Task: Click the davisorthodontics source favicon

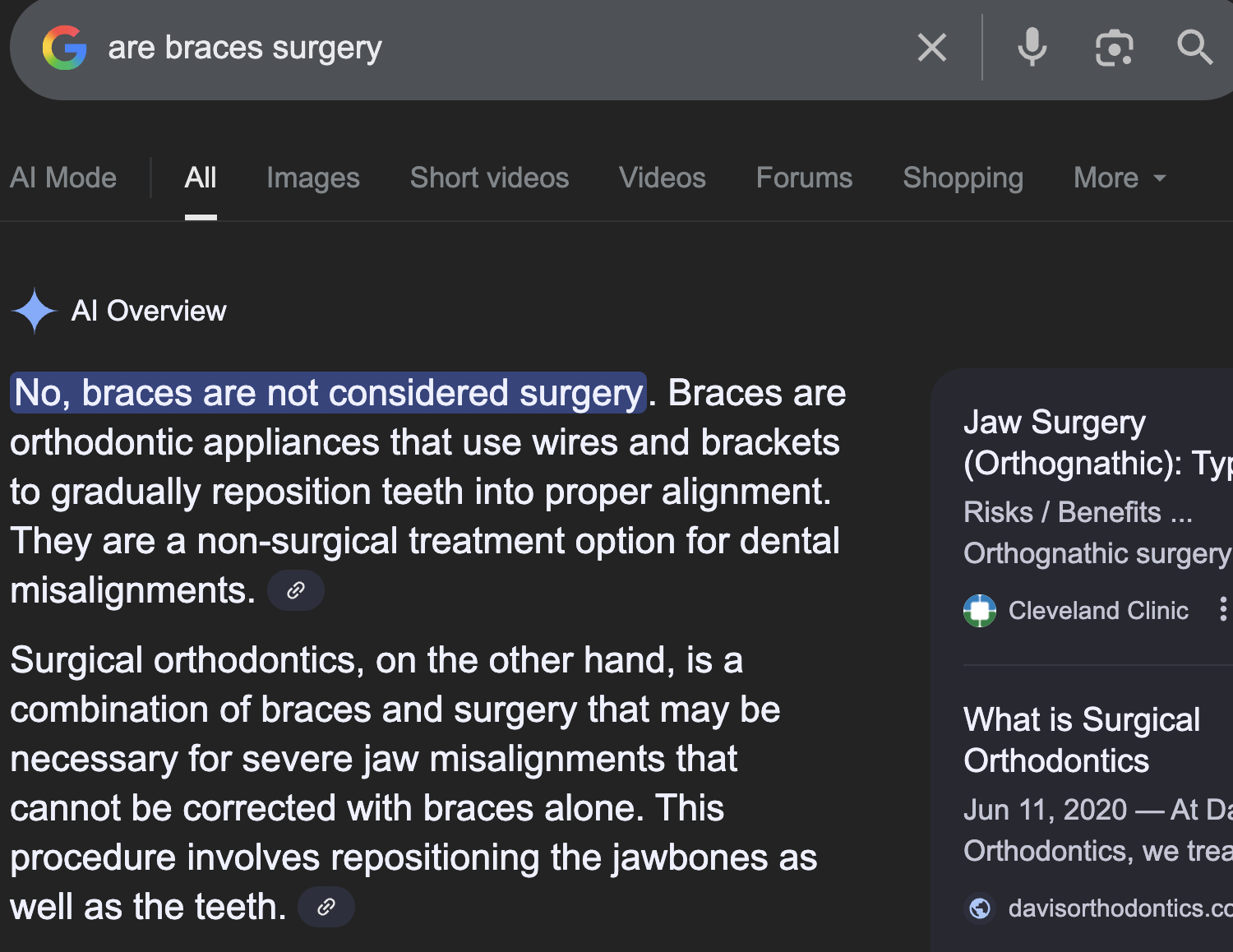Action: (980, 908)
